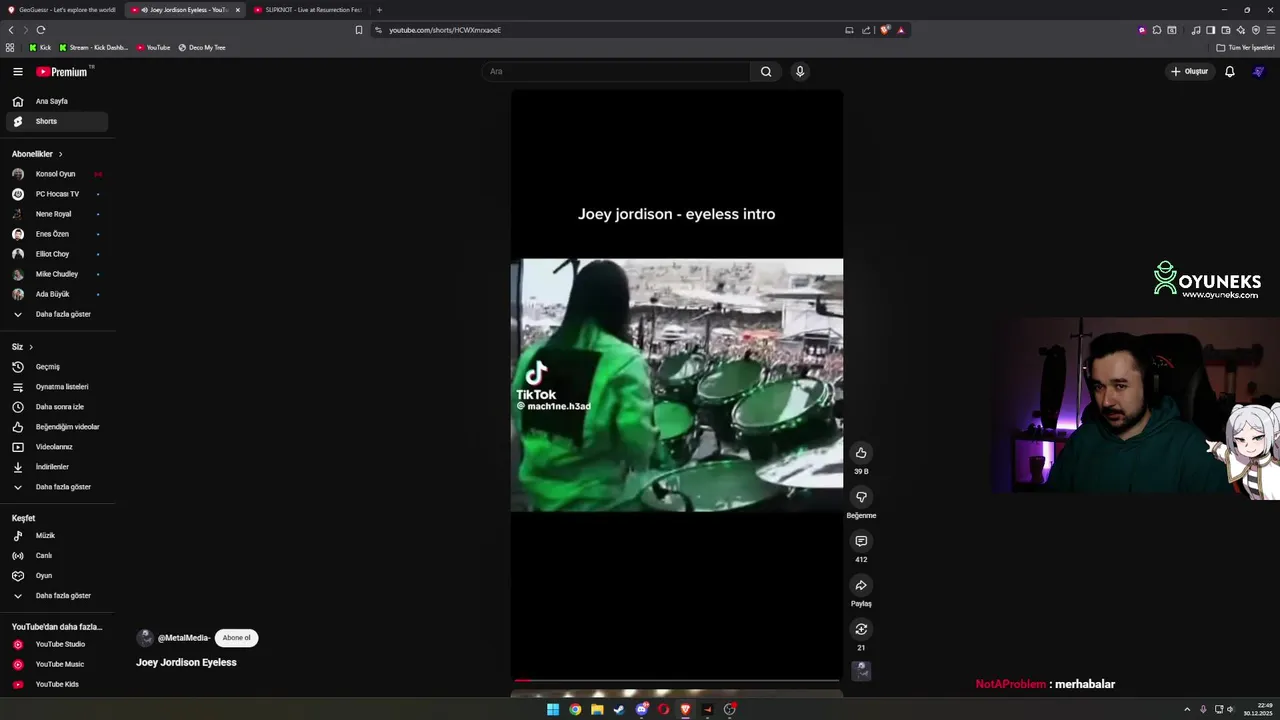1280x720 pixels.
Task: Click the address bar URL
Action: click(x=445, y=30)
